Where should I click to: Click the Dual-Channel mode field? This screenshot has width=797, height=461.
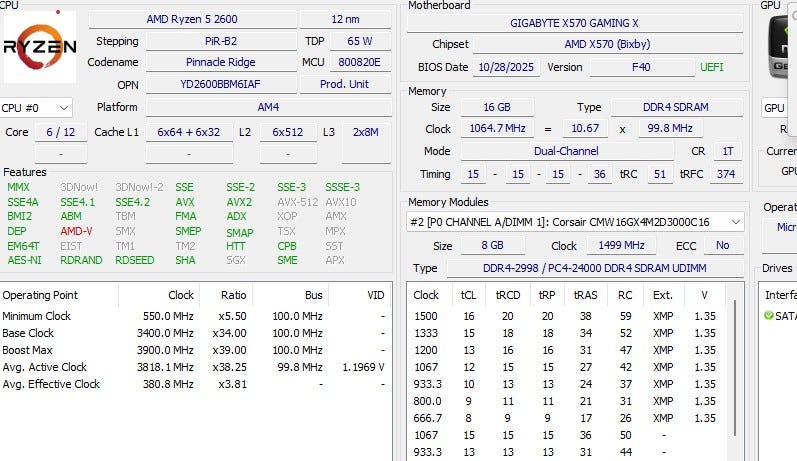(566, 151)
